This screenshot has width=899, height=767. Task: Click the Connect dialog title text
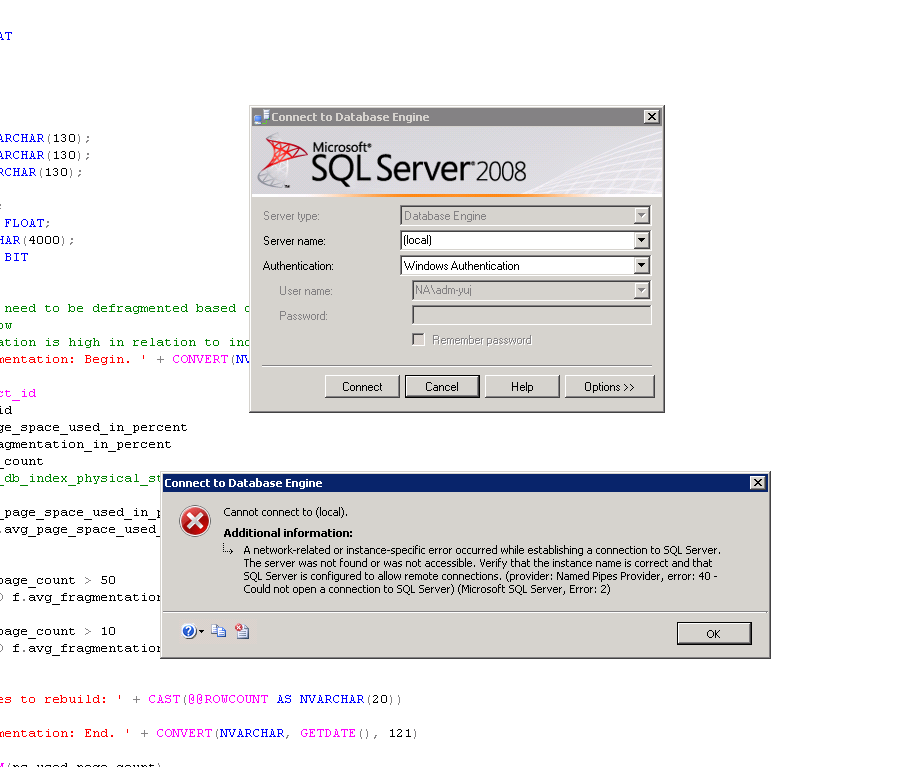point(350,117)
